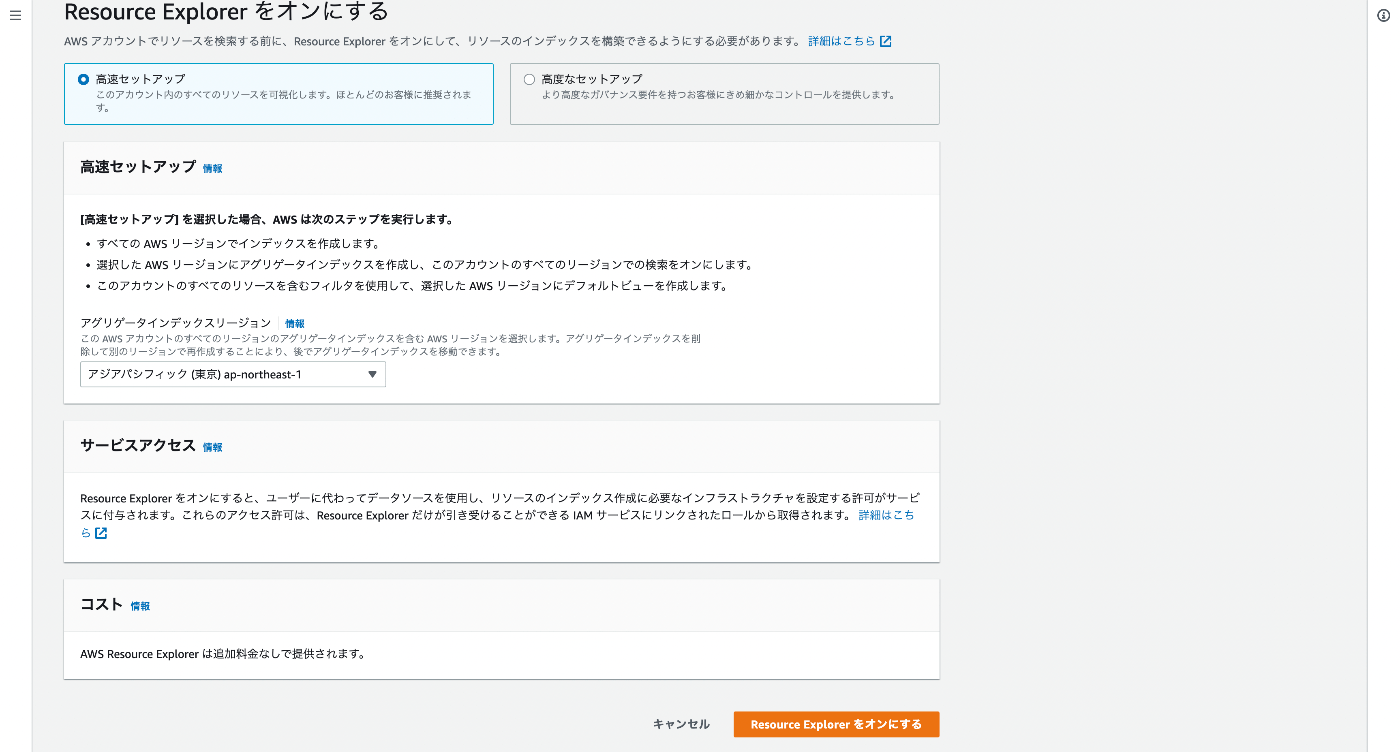The image size is (1400, 752).
Task: Select the 高速セットアップ radio button
Action: click(83, 79)
